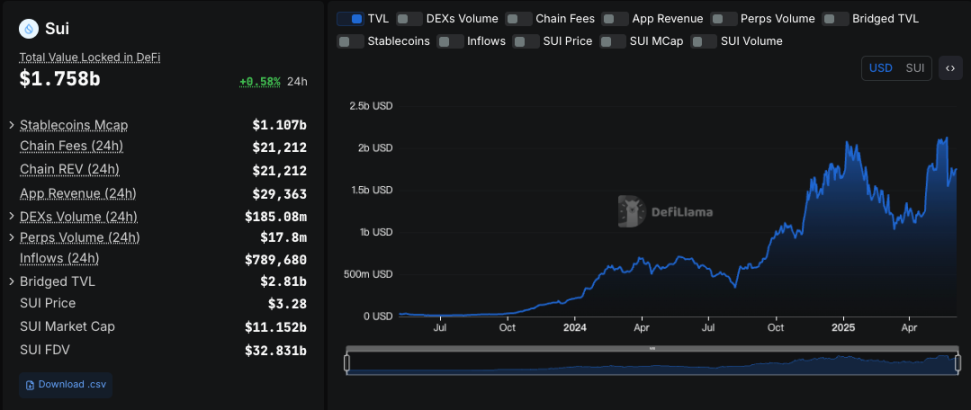971x410 pixels.
Task: Expand the Stablecoins Mcap row
Action: [11, 125]
